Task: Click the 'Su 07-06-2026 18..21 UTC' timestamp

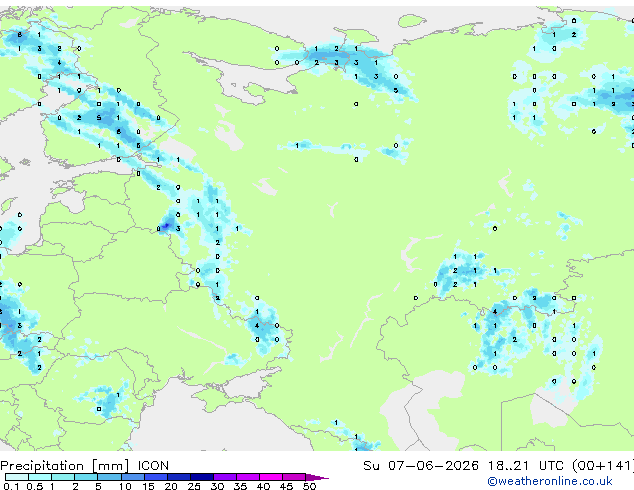Action: click(x=463, y=466)
